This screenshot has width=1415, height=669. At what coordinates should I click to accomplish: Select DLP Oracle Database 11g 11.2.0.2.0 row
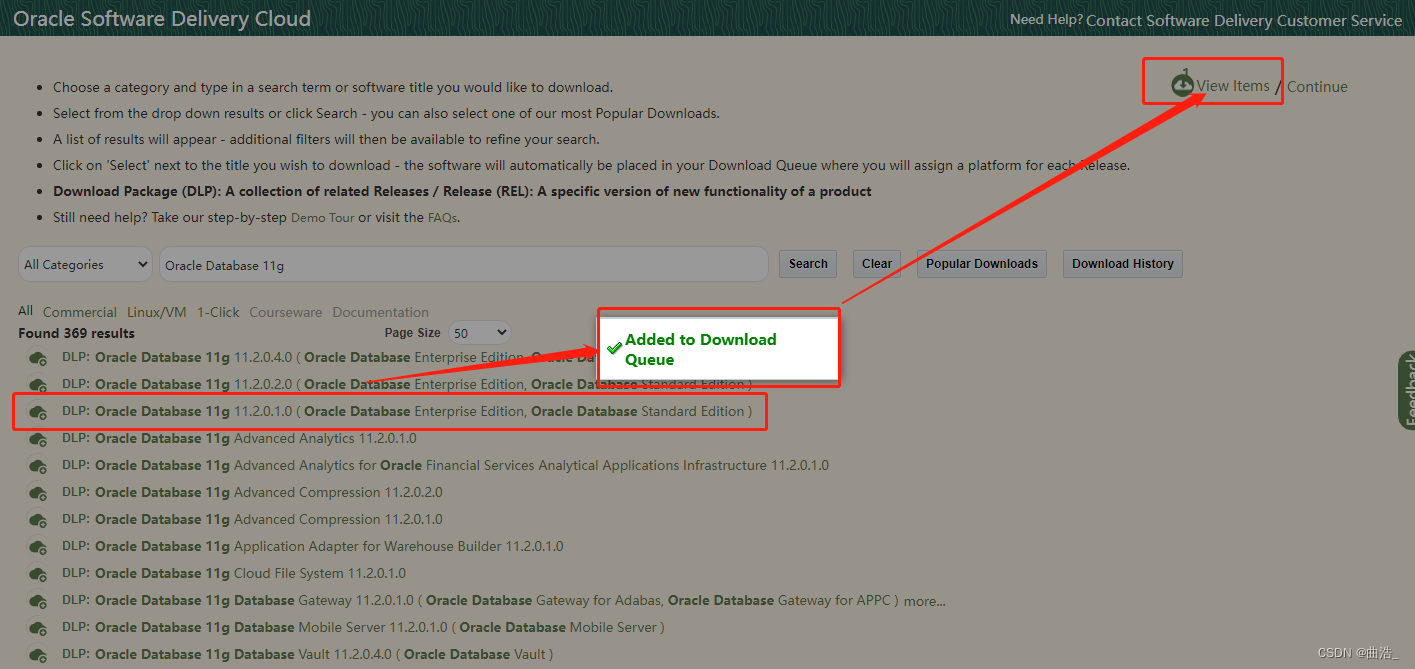tap(407, 384)
